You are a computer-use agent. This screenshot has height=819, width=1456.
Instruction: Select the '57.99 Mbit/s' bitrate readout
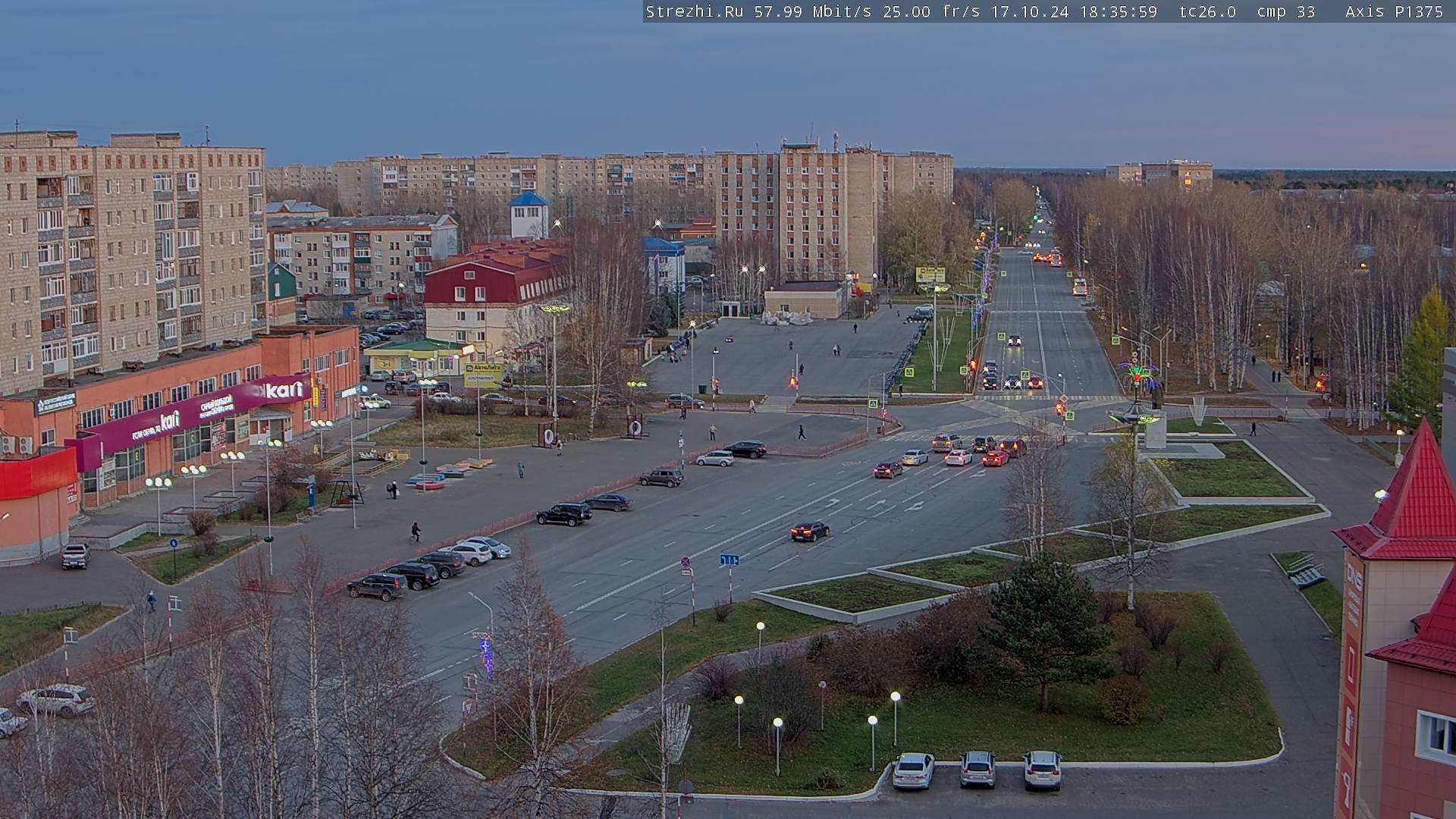(814, 11)
